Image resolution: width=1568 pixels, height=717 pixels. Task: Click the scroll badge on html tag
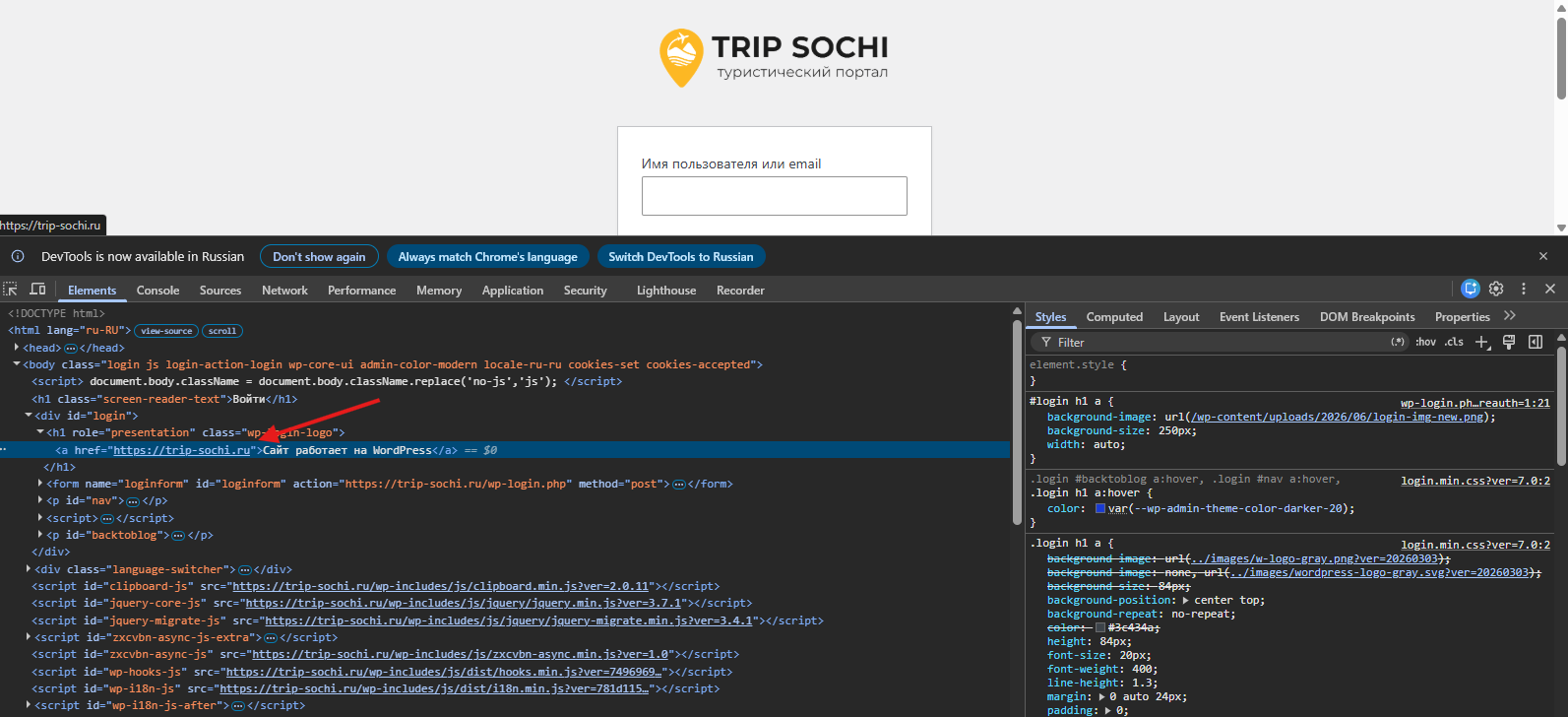point(222,331)
